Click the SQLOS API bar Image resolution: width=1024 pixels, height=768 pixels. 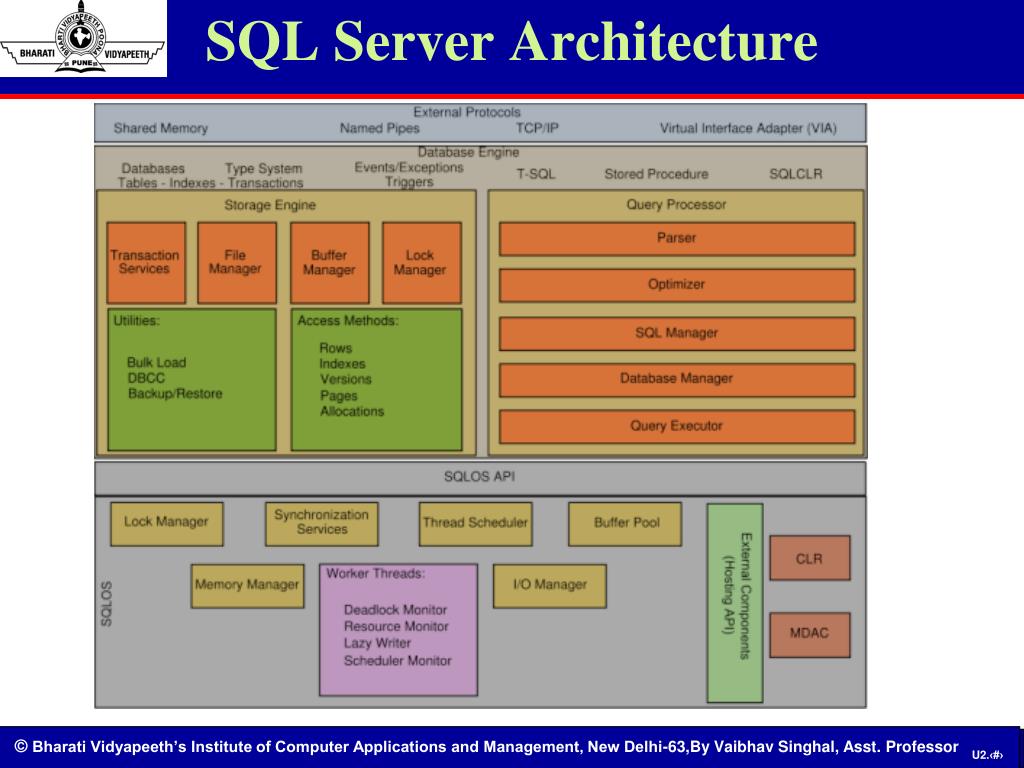pos(480,477)
